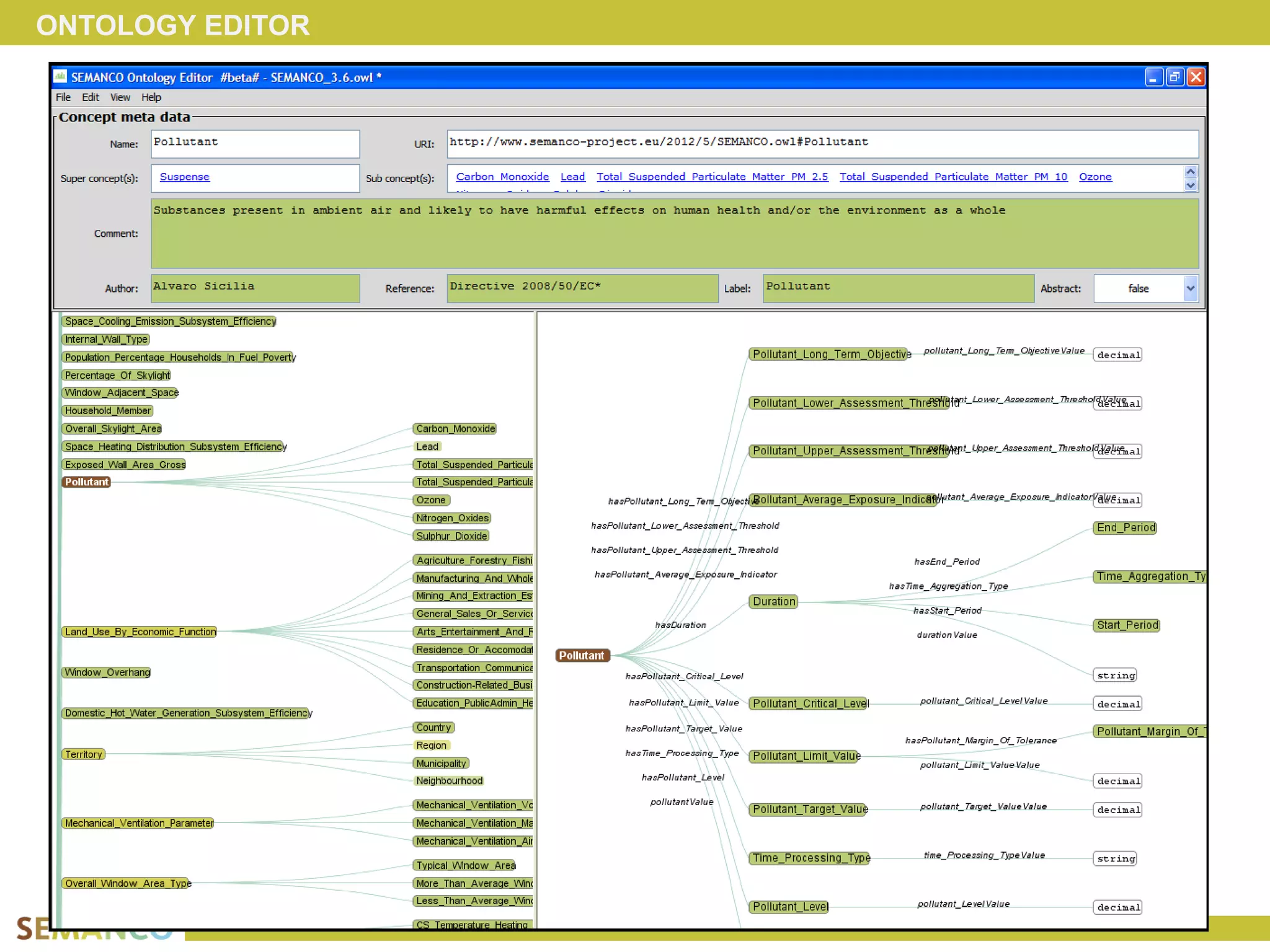Select the Overall_Skylight_Area node
1270x952 pixels.
tap(112, 428)
